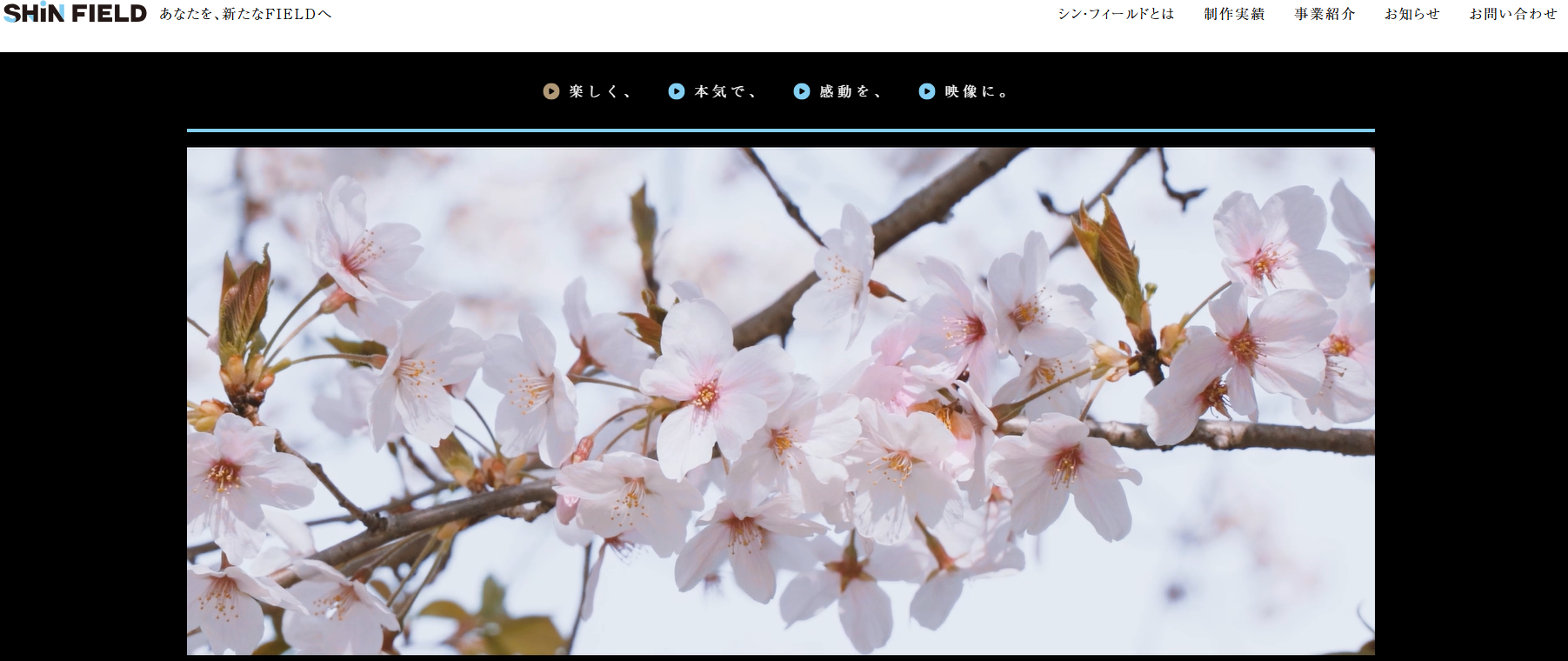Click the SHIN FIELD logo
This screenshot has height=661, width=1568.
(x=76, y=14)
